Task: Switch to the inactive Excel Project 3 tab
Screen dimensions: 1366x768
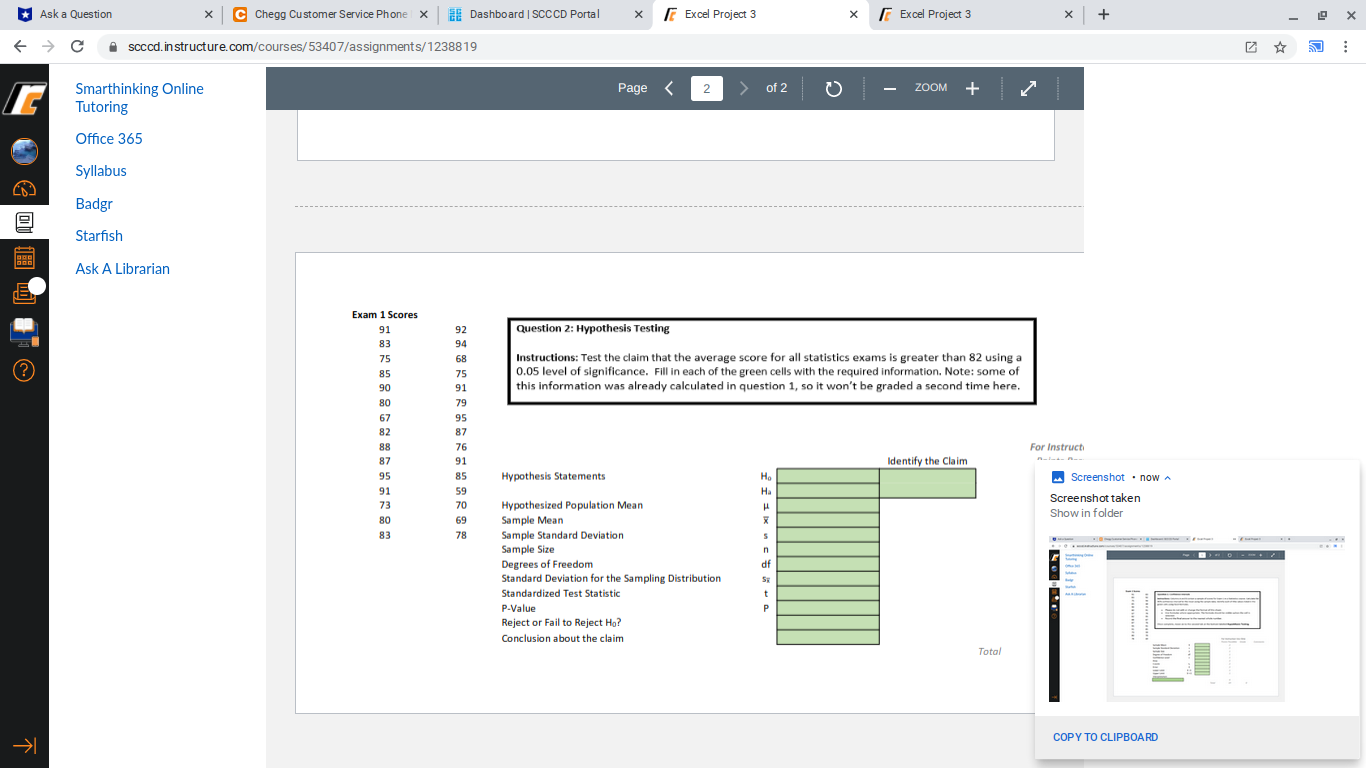Action: click(x=974, y=15)
